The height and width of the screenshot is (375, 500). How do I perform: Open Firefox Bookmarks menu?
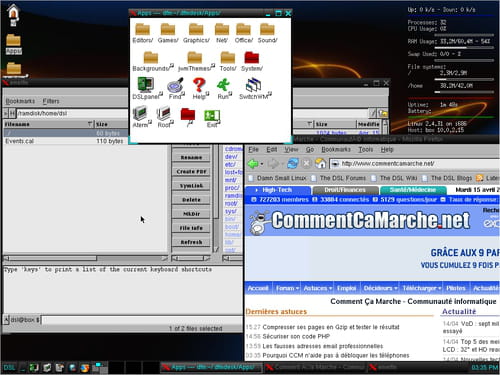(x=336, y=149)
